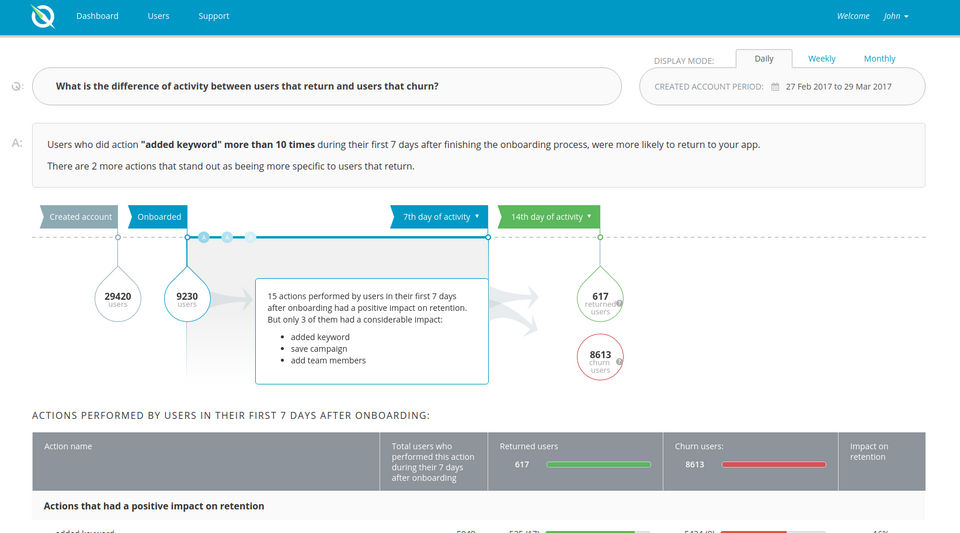The image size is (960, 533).
Task: Click the 'DISPLAY MODE:' label
Action: point(684,61)
